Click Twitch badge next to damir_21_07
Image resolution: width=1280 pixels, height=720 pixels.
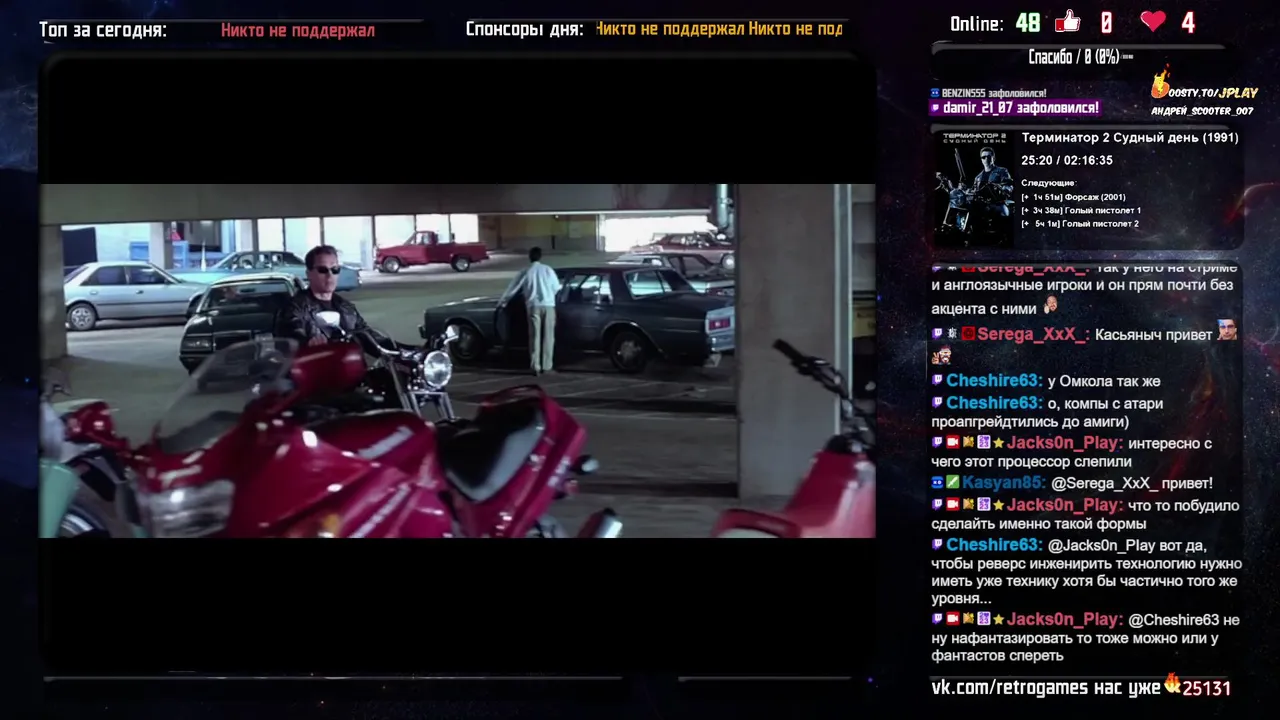[935, 108]
